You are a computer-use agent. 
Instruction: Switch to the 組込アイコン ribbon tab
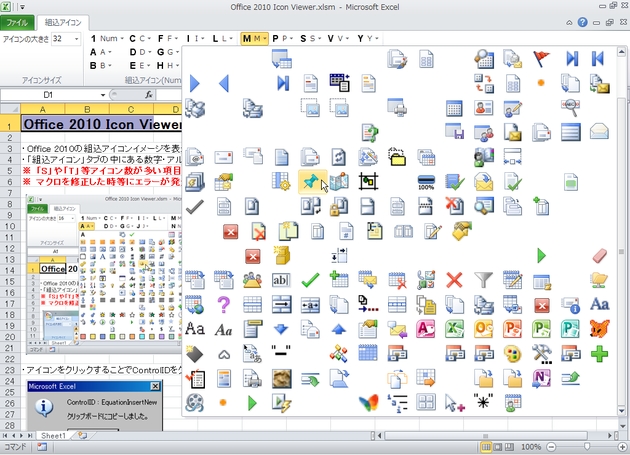coord(63,22)
